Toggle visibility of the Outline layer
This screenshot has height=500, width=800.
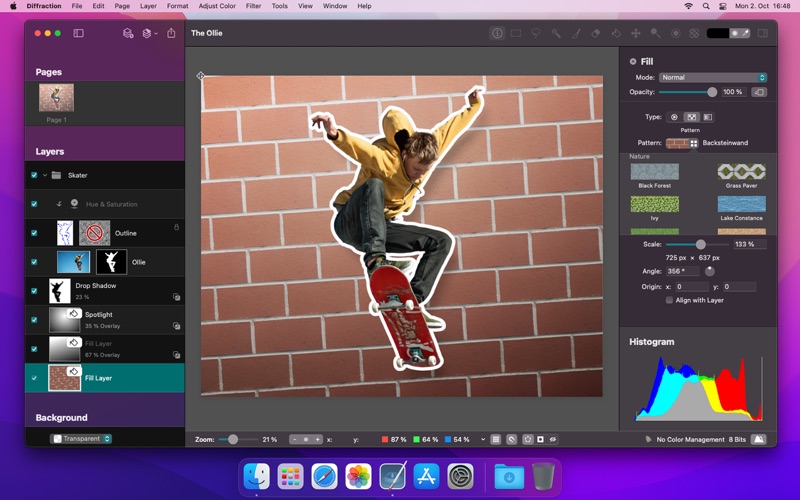[x=34, y=233]
